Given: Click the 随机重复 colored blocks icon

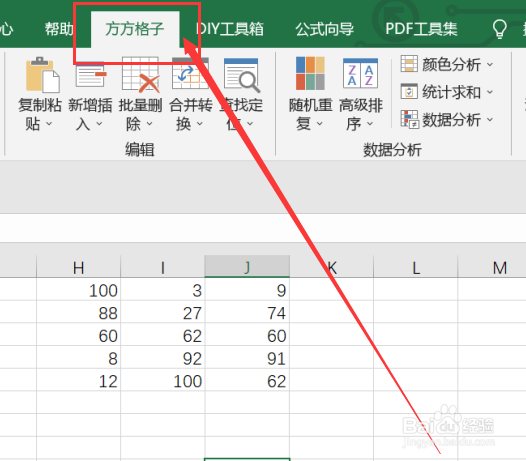Looking at the screenshot, I should click(x=310, y=73).
